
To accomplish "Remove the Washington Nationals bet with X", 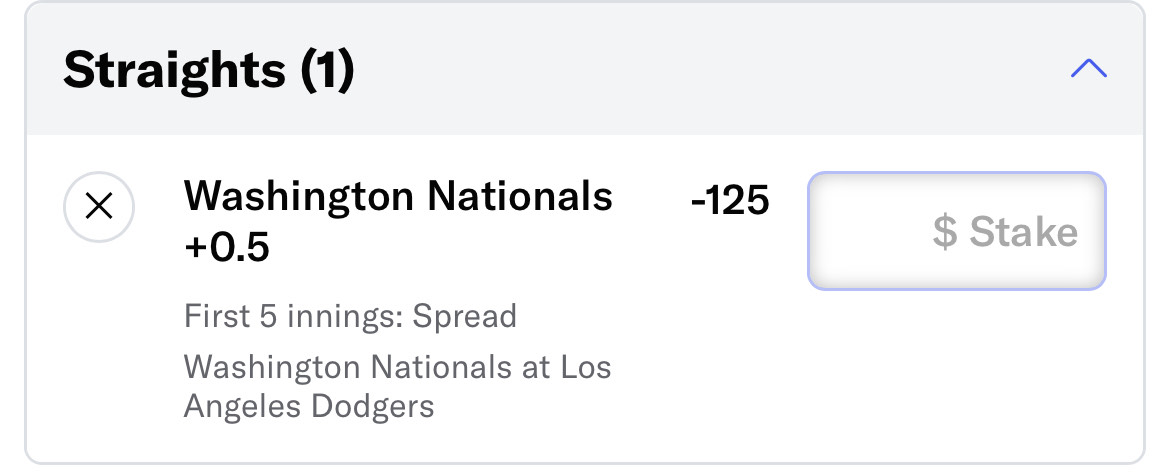I will 99,207.
